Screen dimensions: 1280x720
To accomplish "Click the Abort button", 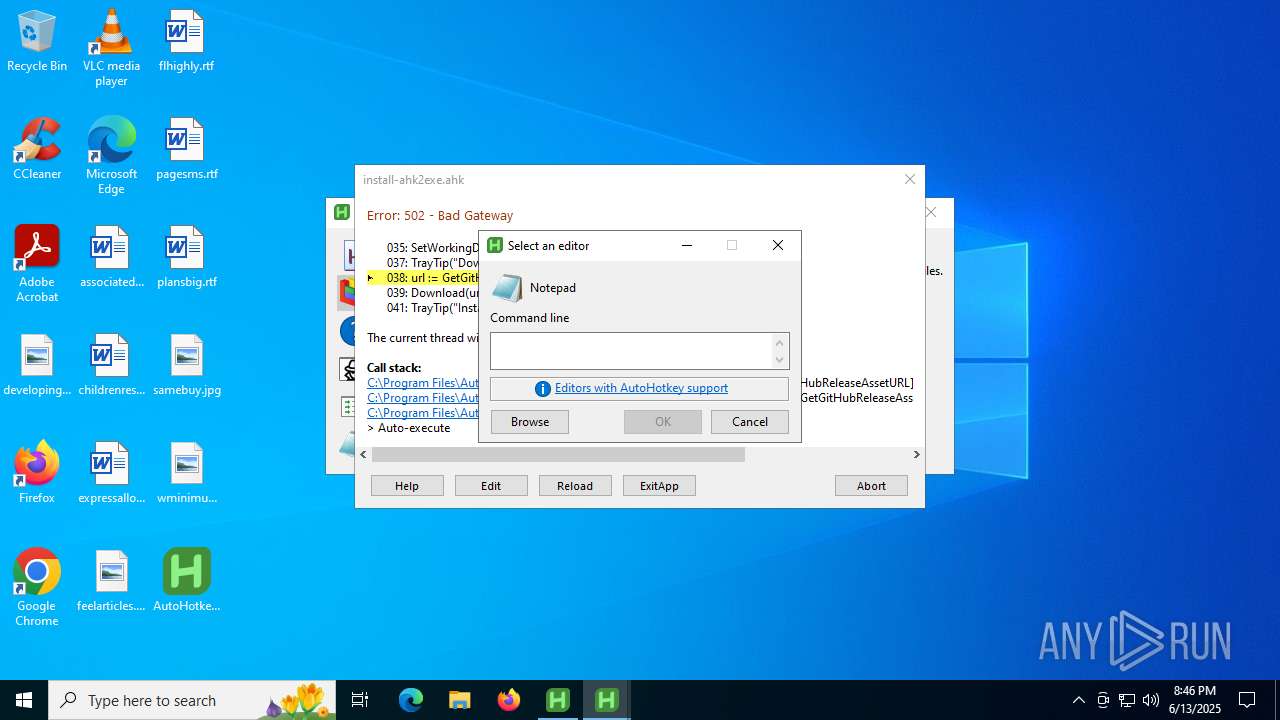I will [x=871, y=486].
